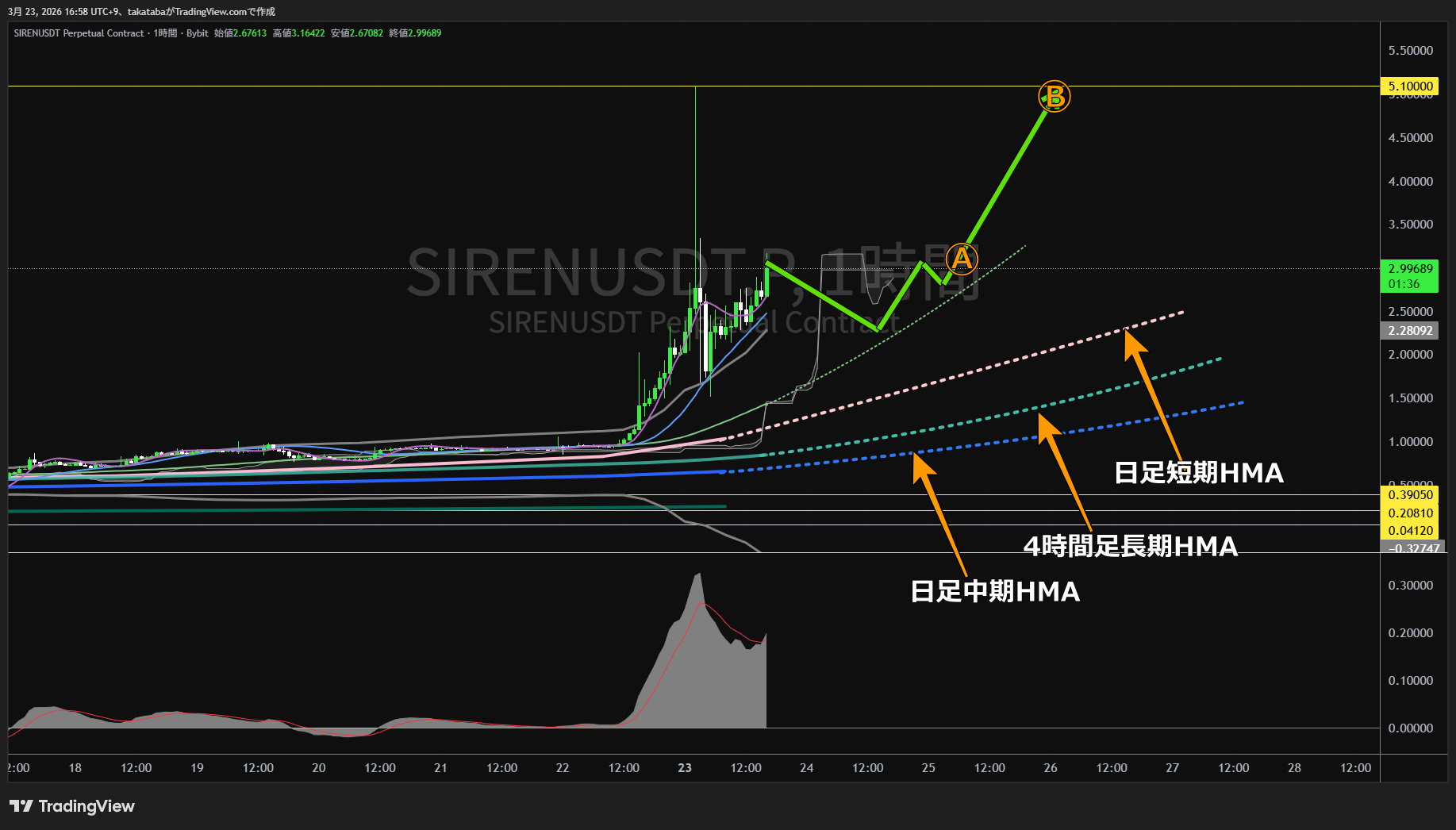Click date 24 on the time axis
1456x830 pixels.
click(x=807, y=768)
